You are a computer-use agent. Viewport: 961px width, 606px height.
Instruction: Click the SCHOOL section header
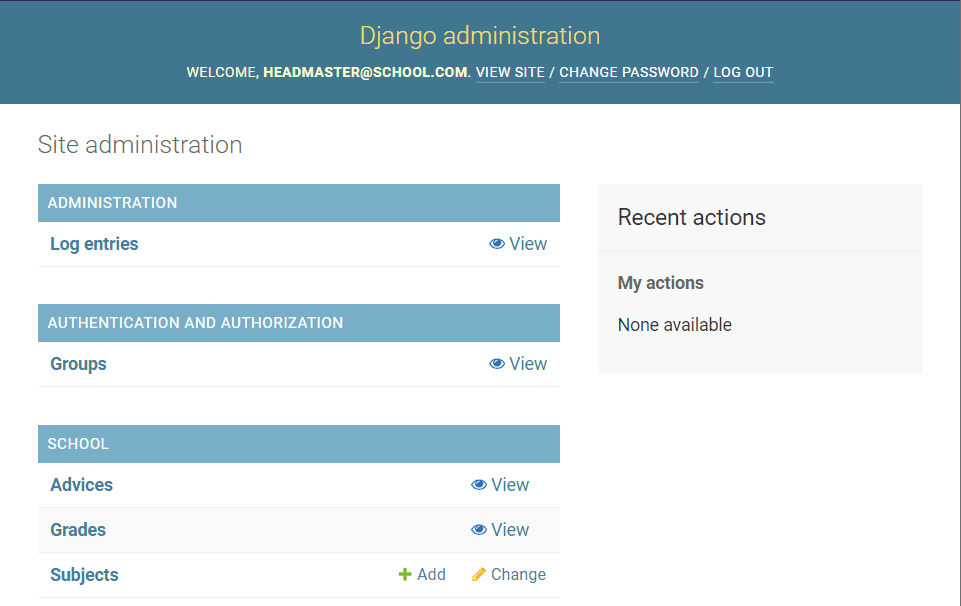(78, 444)
